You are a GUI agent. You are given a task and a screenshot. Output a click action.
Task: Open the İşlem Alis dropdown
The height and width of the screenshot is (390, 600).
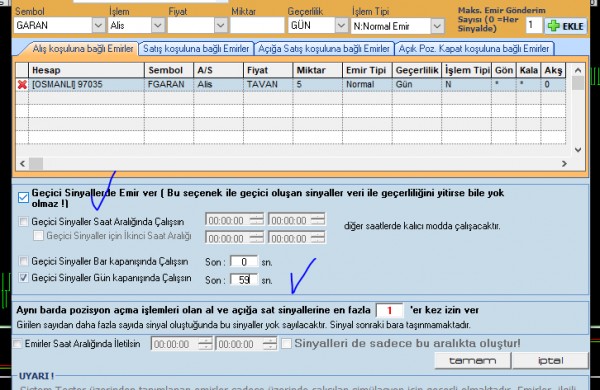[x=158, y=26]
